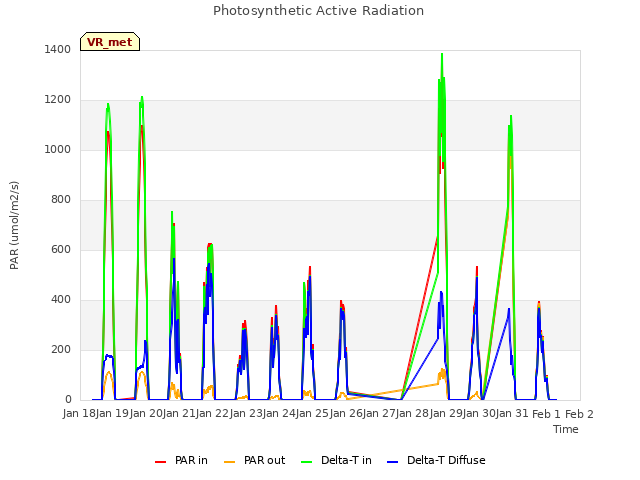Click the Jan 31 x-axis label

(x=512, y=414)
